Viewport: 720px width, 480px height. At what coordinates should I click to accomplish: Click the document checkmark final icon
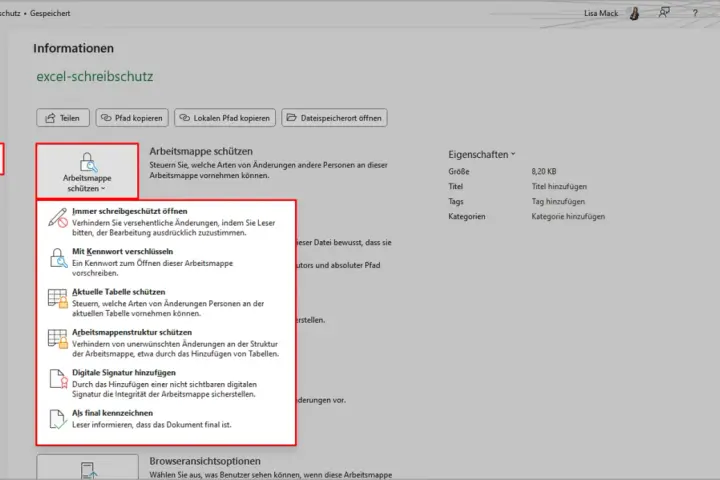tap(58, 419)
